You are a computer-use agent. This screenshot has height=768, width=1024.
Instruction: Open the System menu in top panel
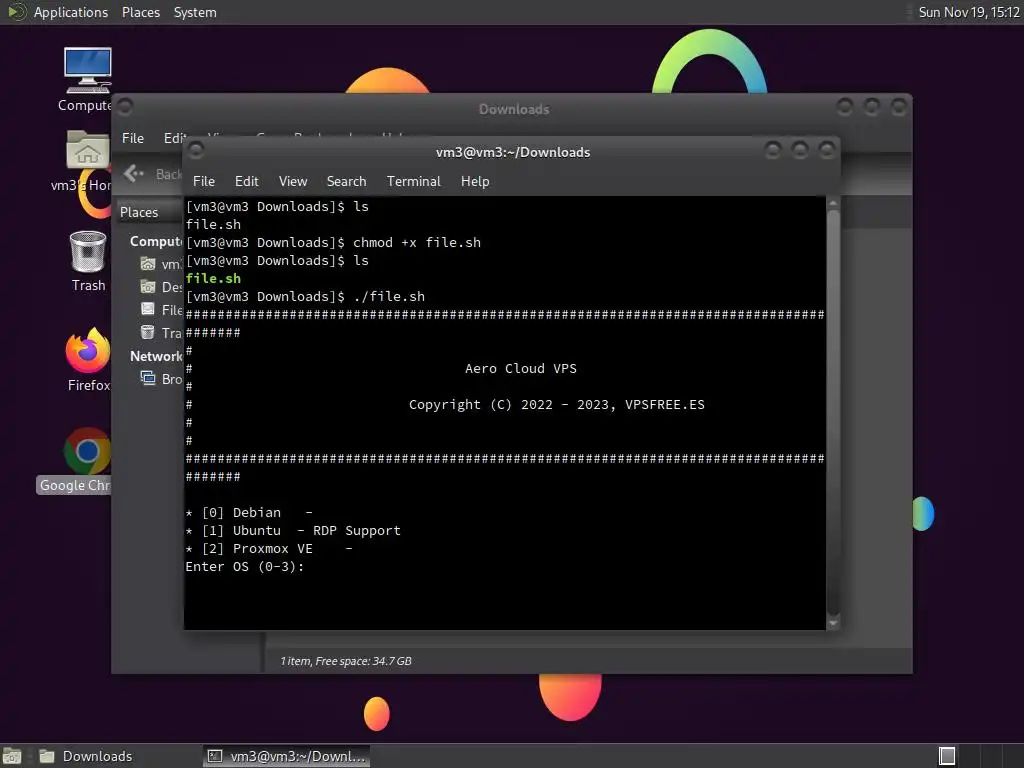click(x=195, y=12)
